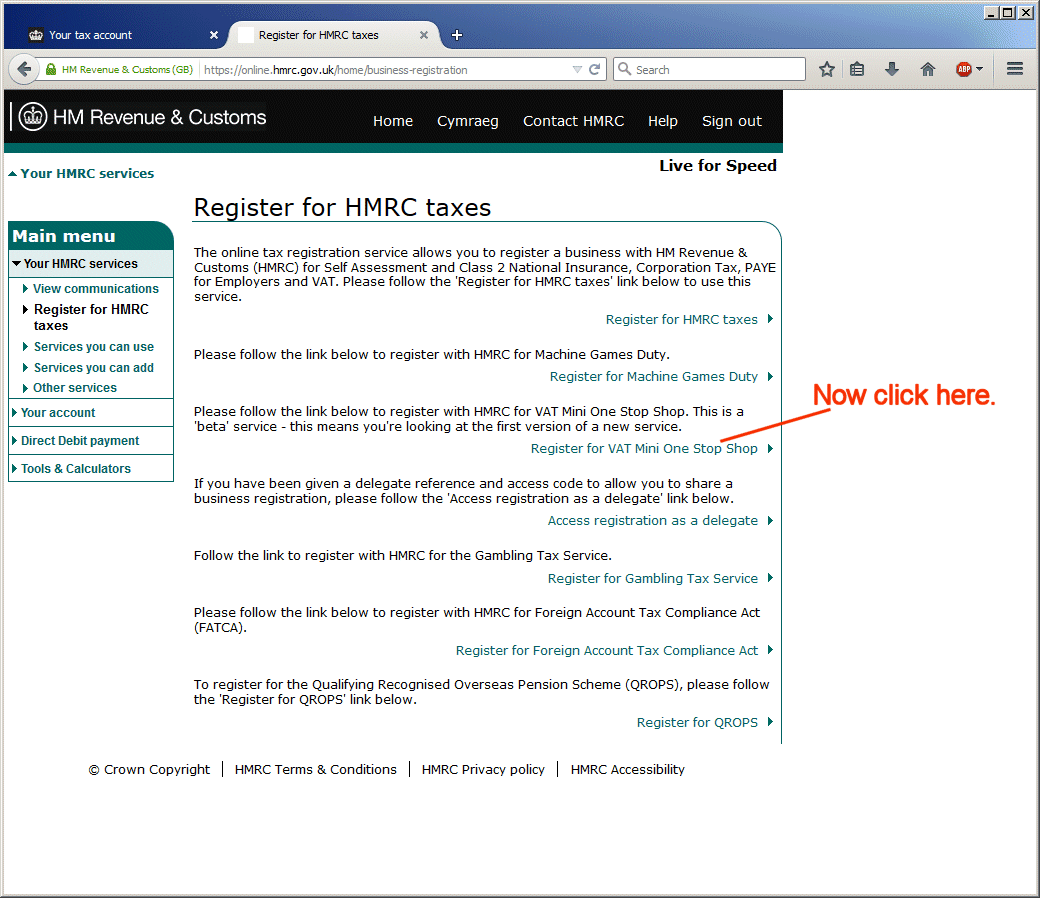This screenshot has height=898, width=1040.
Task: Select 'Register for HMRC taxes' sidebar item
Action: [x=91, y=317]
